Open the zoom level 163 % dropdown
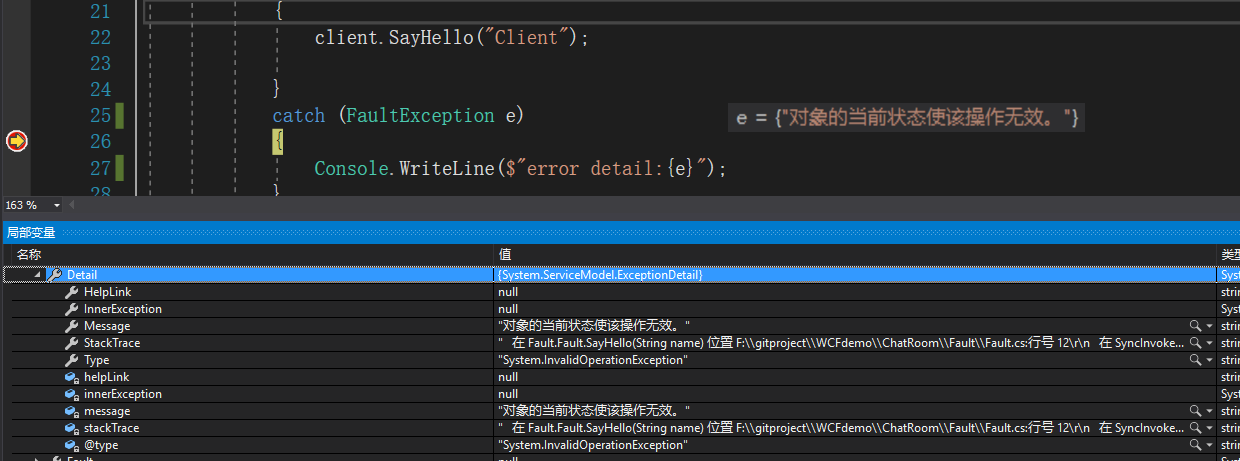The height and width of the screenshot is (461, 1240). point(56,205)
